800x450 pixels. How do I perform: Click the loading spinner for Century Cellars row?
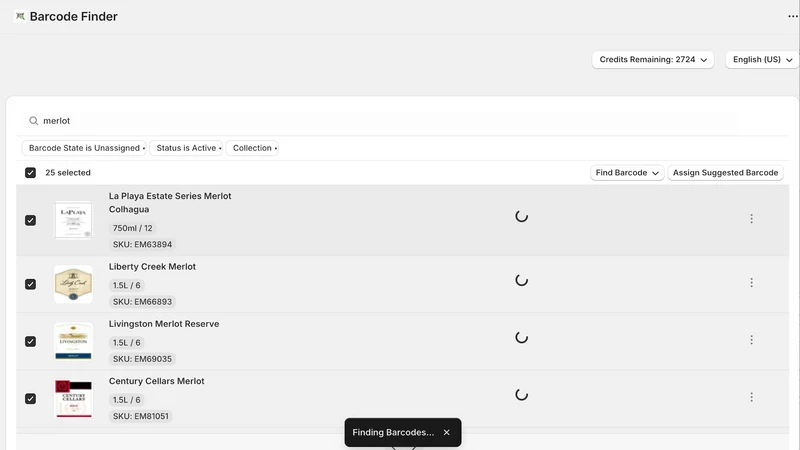pos(521,394)
